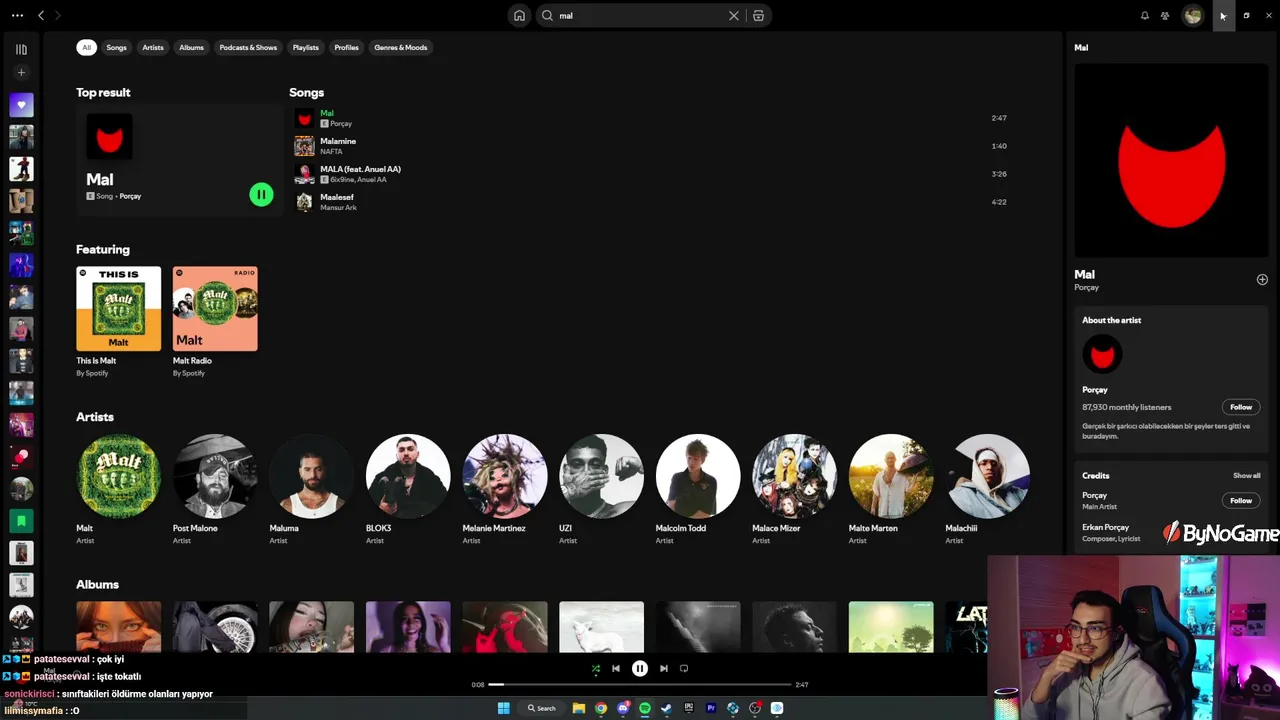Go back with the left arrow

(41, 15)
